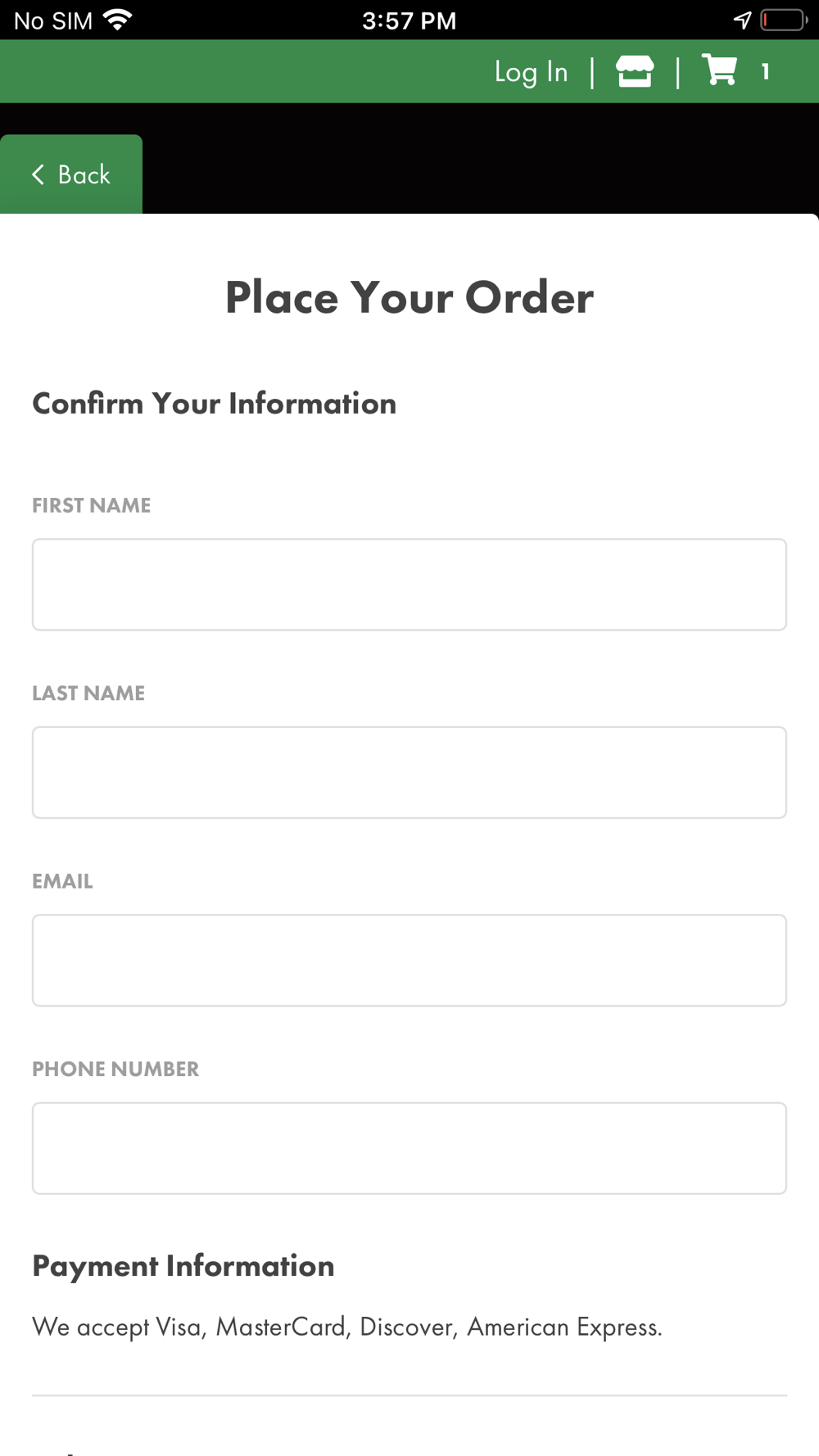Tap the low battery indicator icon
This screenshot has height=1456, width=819.
tap(784, 20)
